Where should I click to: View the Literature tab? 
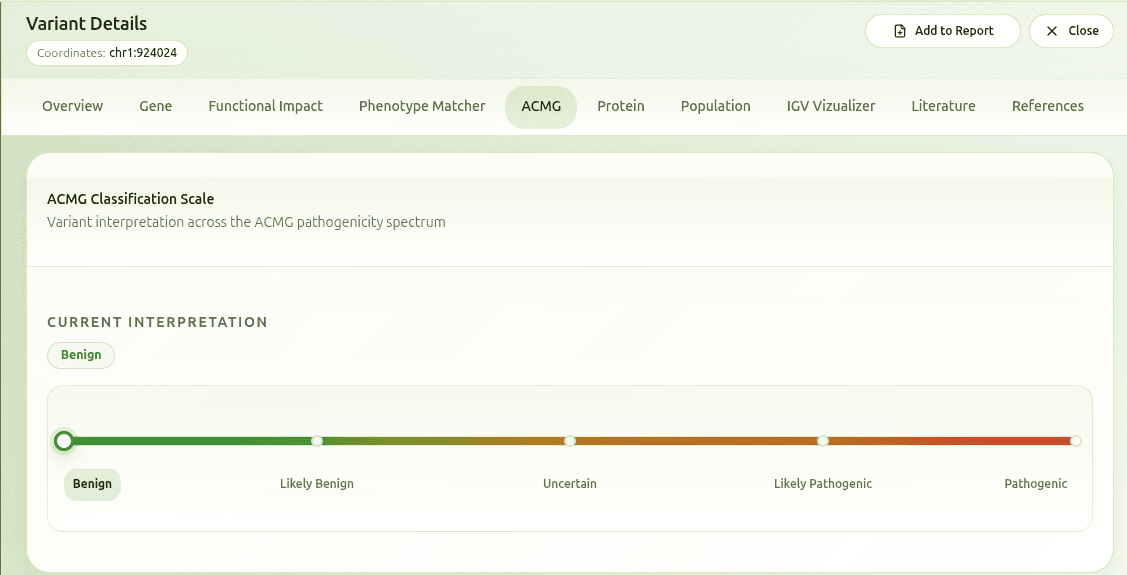[943, 106]
